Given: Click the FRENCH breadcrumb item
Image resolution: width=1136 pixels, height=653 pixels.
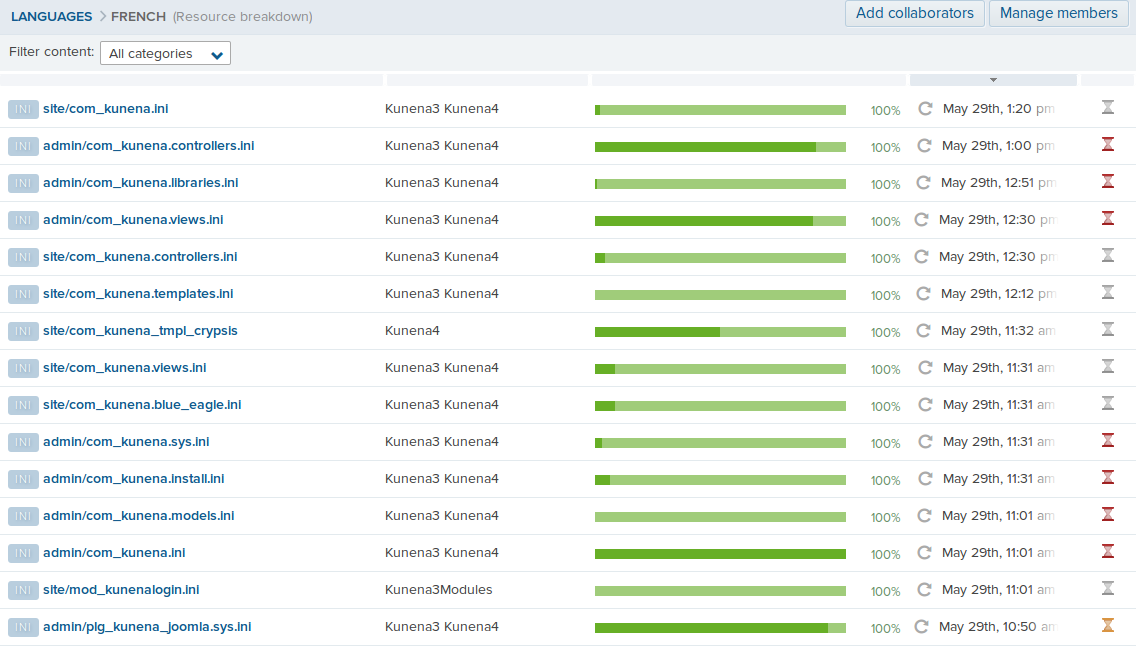Looking at the screenshot, I should [138, 17].
